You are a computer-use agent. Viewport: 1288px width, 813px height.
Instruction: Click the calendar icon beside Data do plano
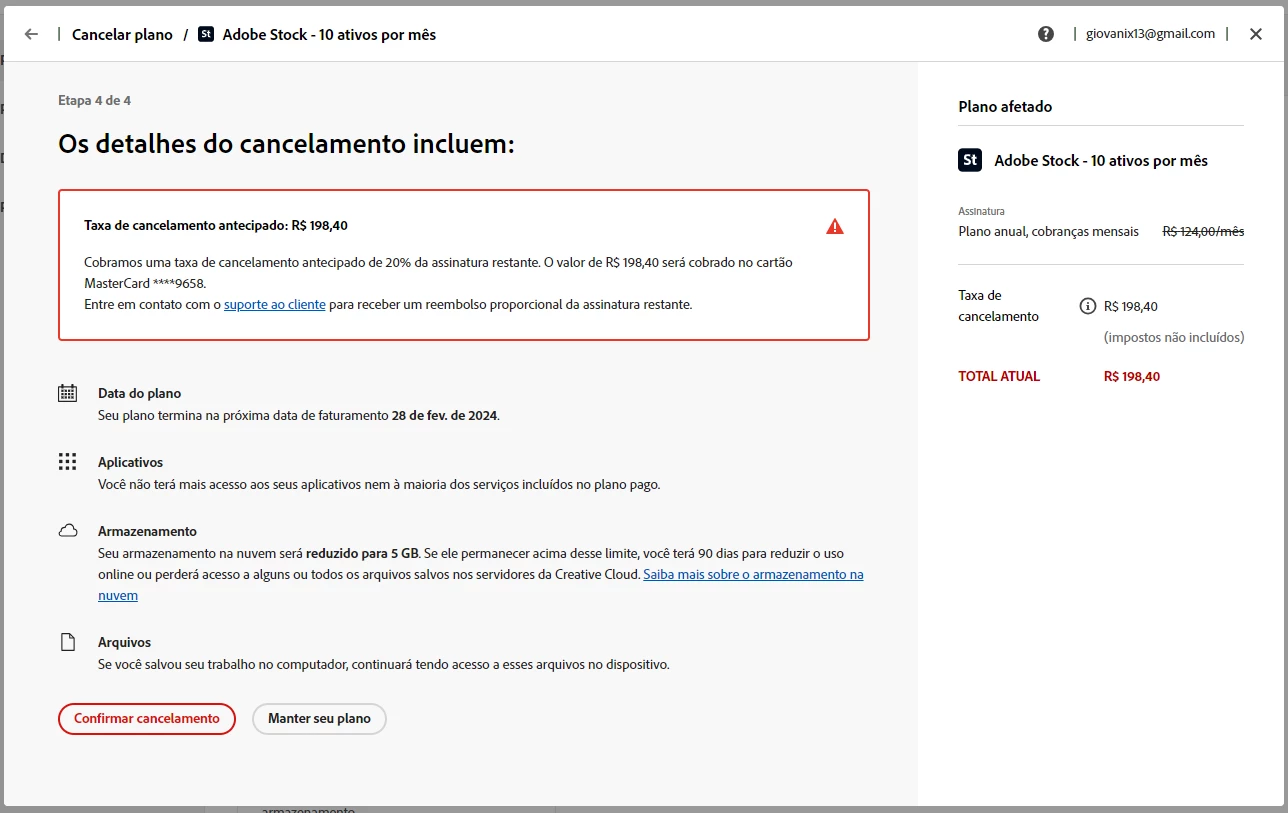tap(67, 393)
